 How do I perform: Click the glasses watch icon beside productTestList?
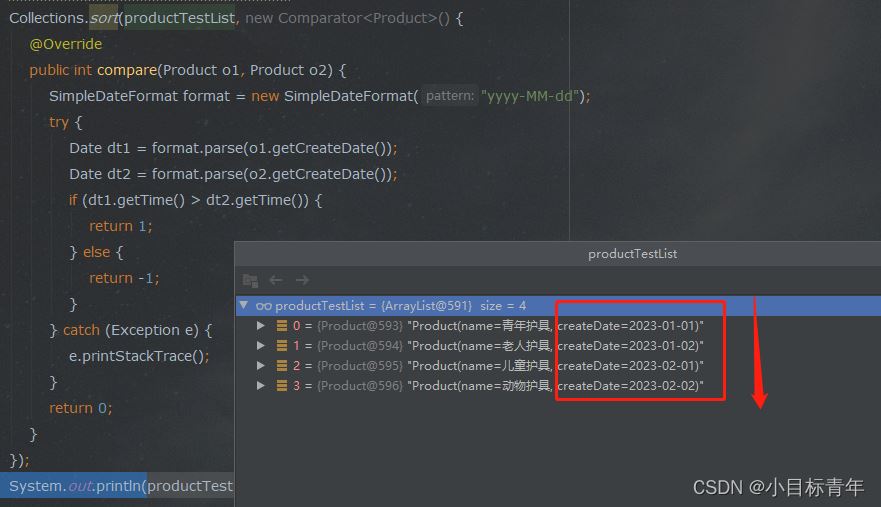pyautogui.click(x=263, y=306)
